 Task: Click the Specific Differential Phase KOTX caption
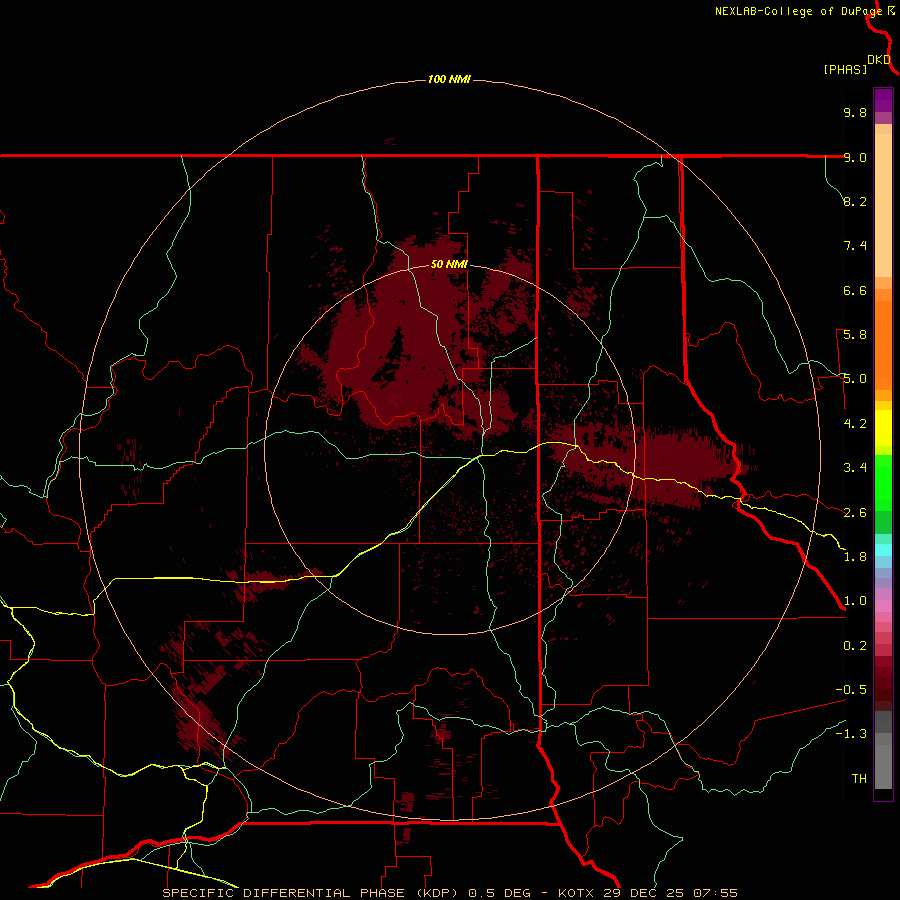450,893
